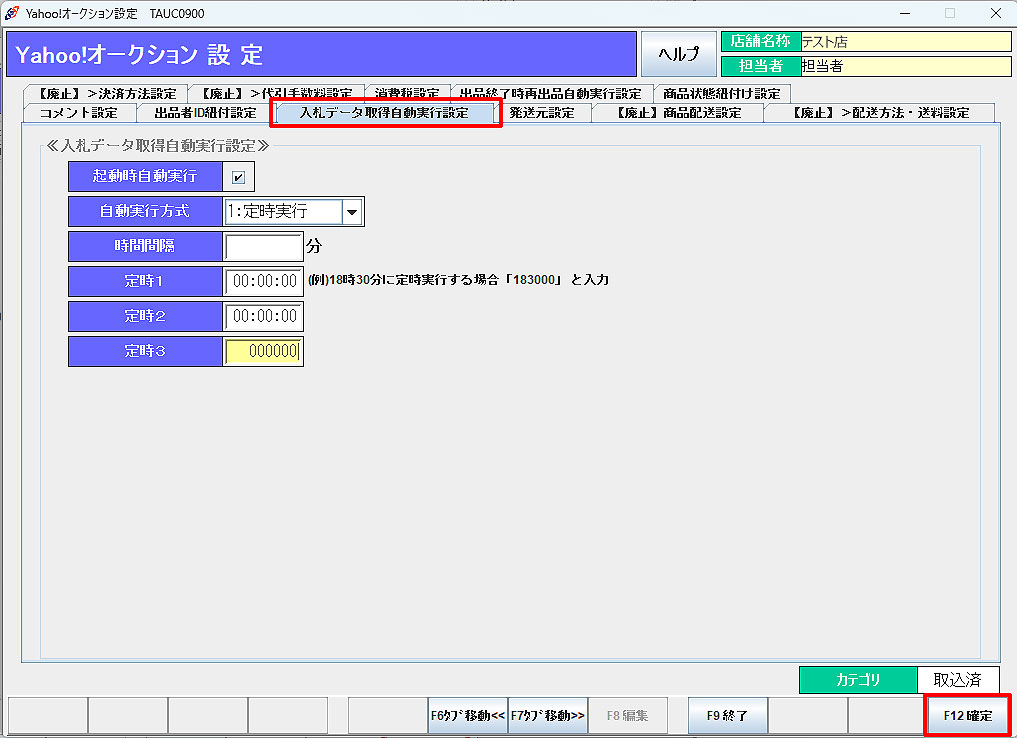1017x738 pixels.
Task: Click the ヘルプ help button
Action: click(x=678, y=54)
